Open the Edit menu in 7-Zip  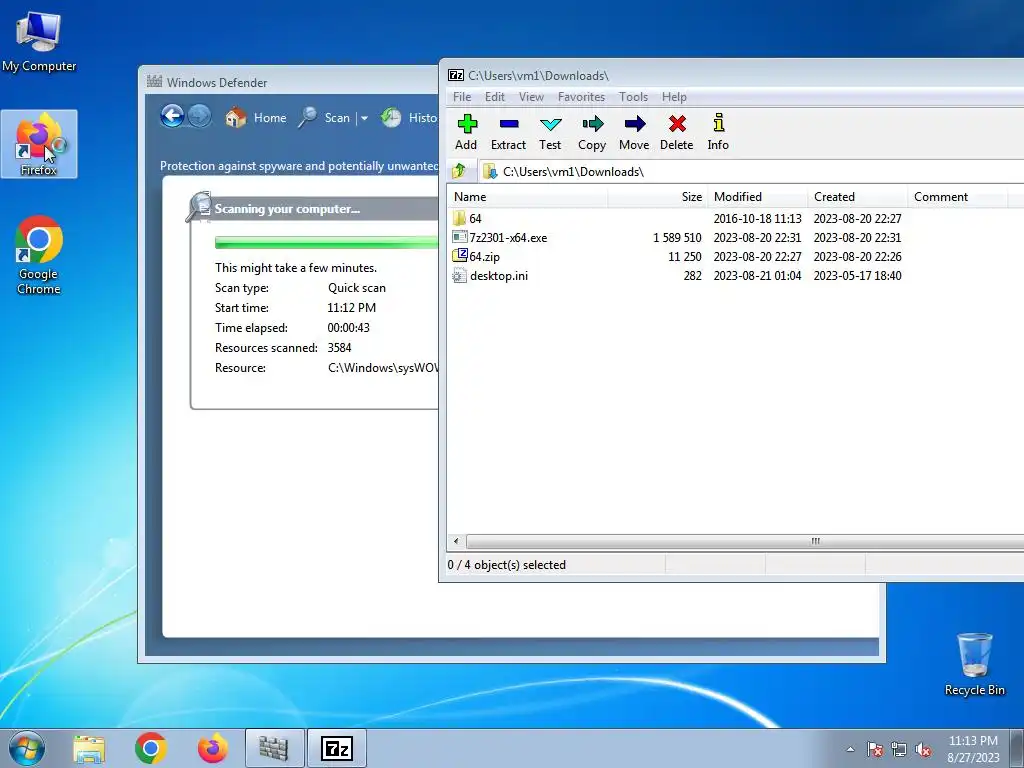tap(494, 97)
